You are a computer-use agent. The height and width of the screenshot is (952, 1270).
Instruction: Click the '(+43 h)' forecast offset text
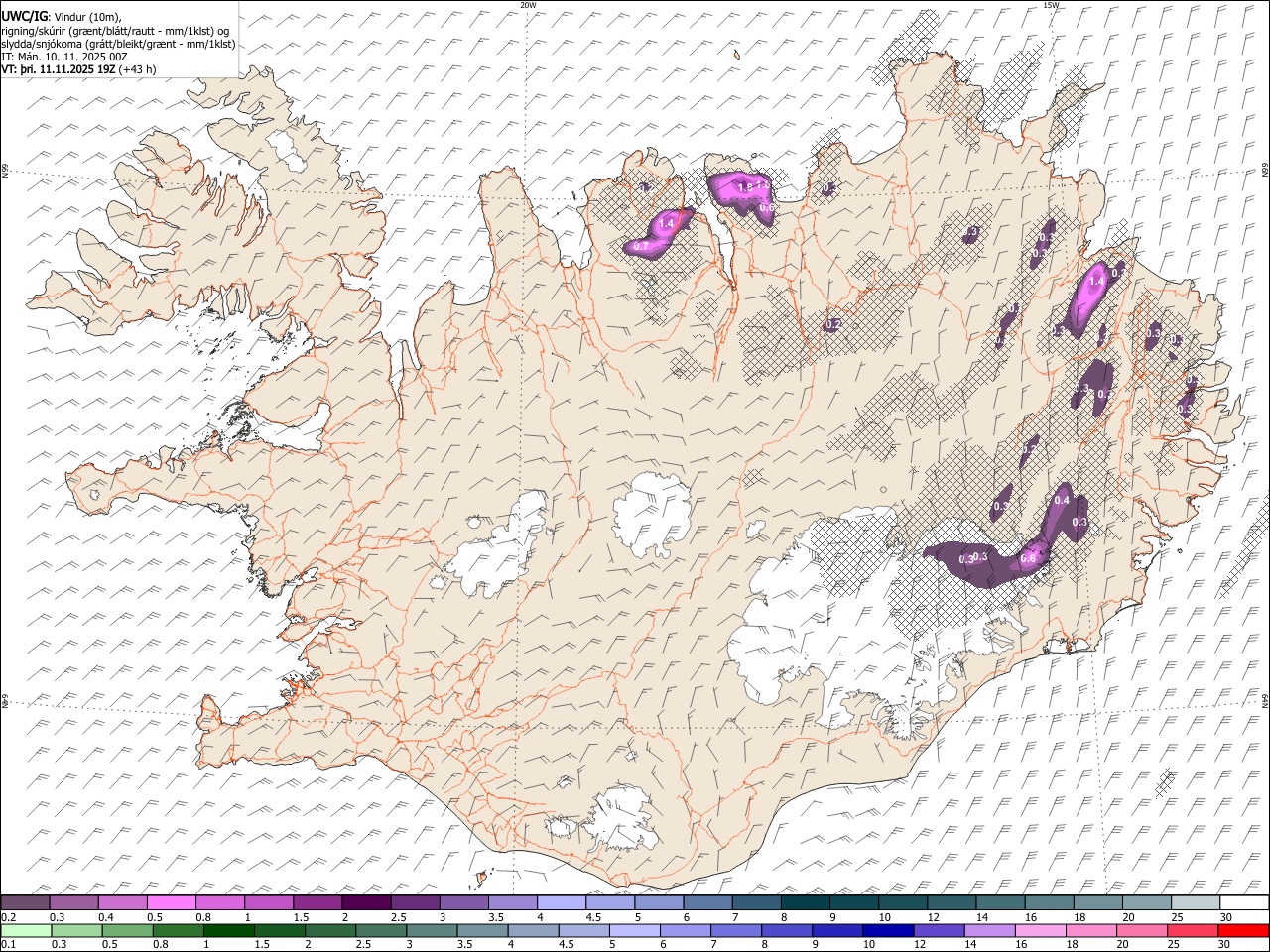click(x=138, y=70)
